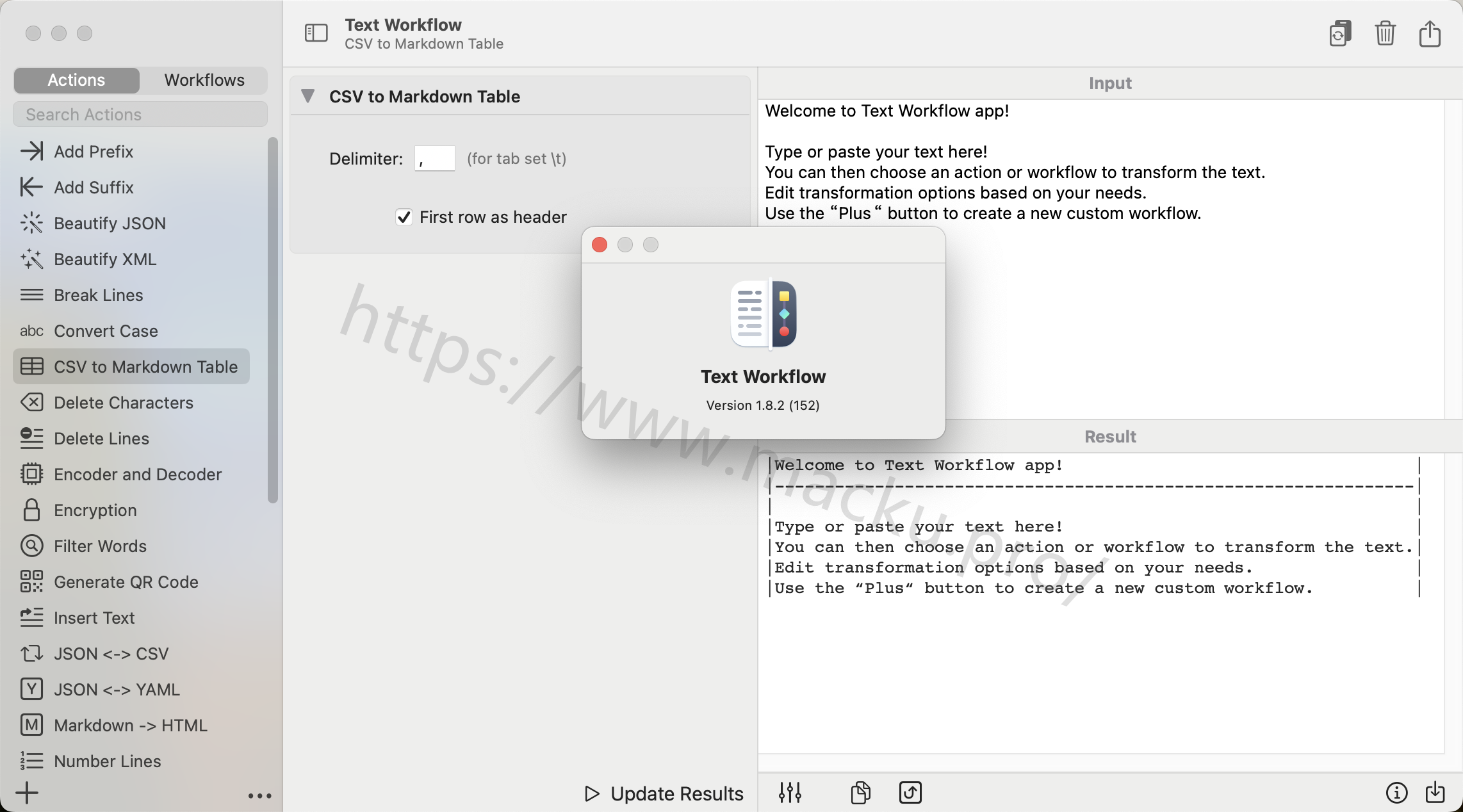This screenshot has width=1463, height=812.
Task: Click the trash icon to delete
Action: click(x=1385, y=33)
